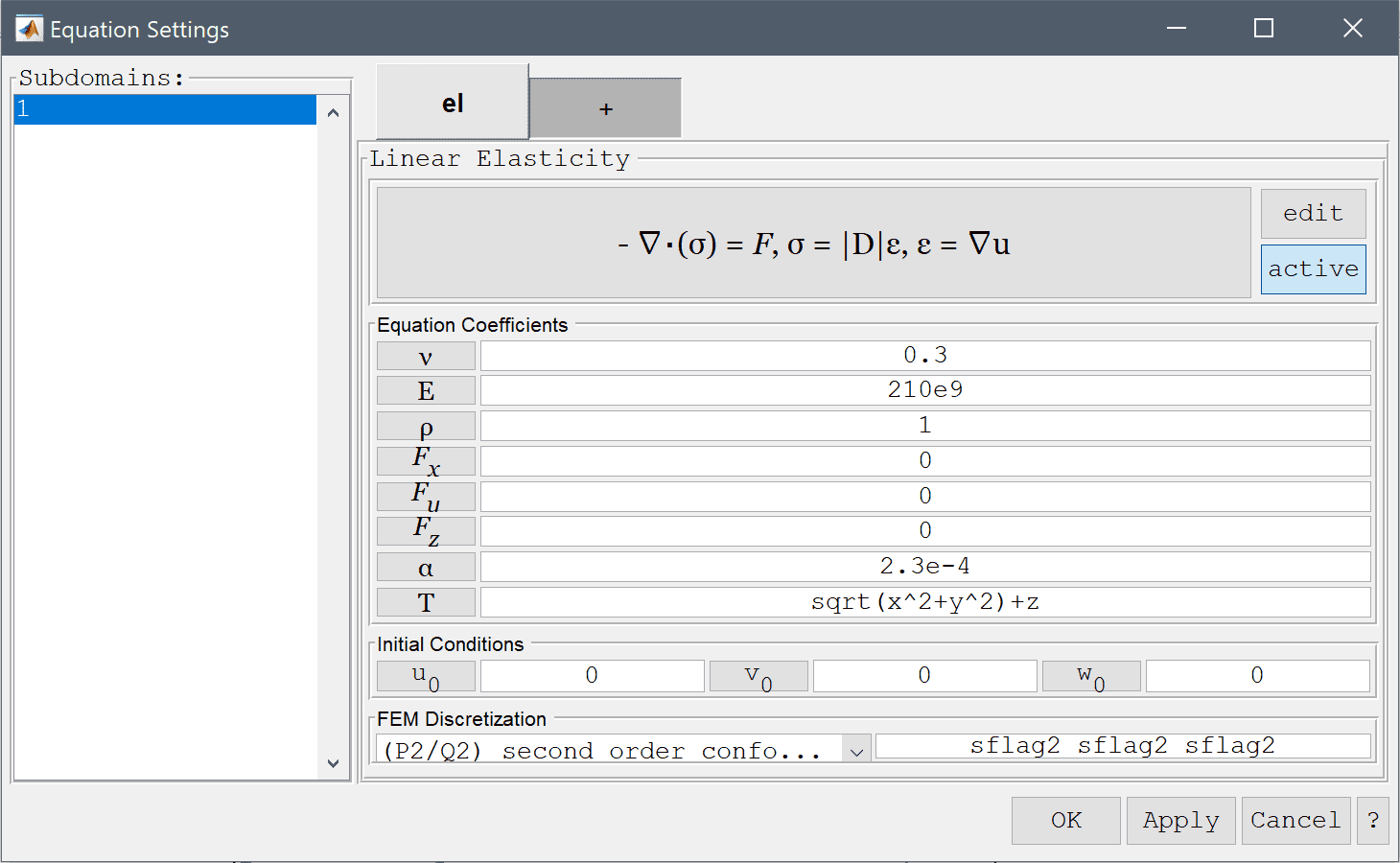
Task: Open the FEM discretization dropdown
Action: click(x=623, y=750)
